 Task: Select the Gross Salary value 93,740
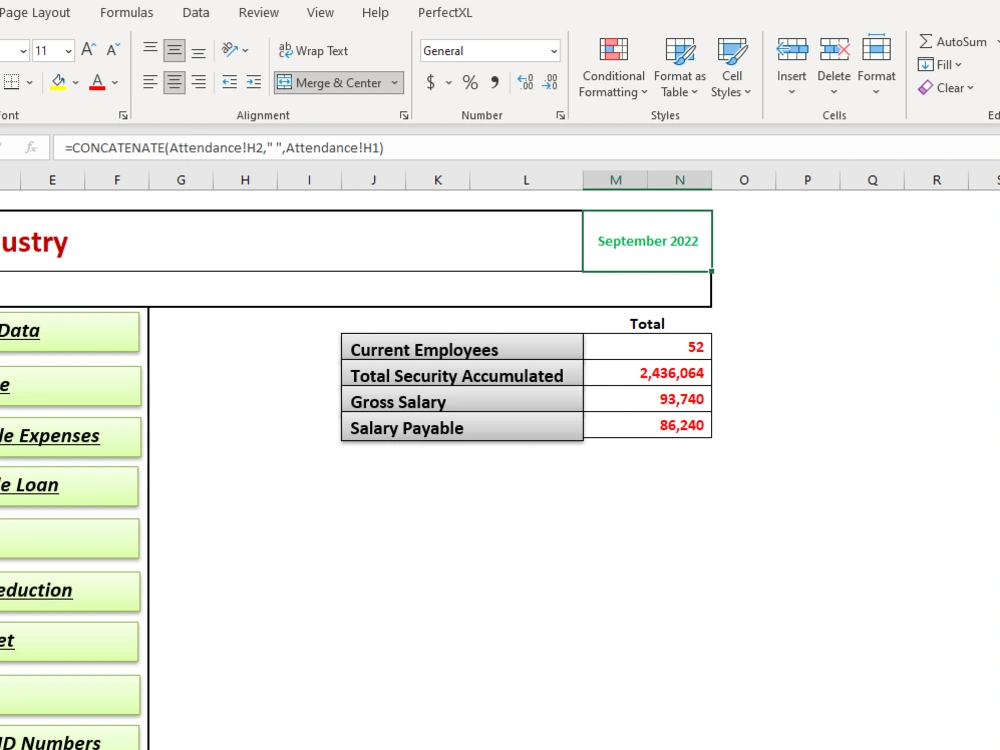coord(647,399)
